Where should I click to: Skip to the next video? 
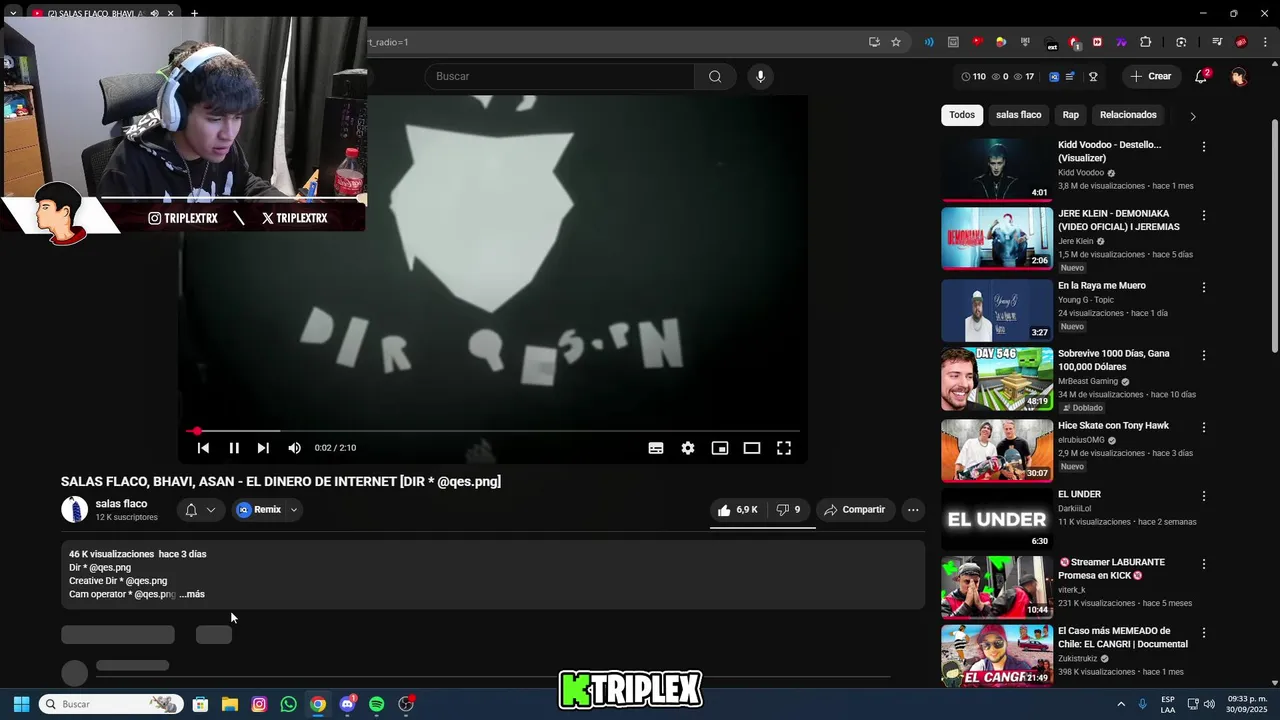(263, 448)
